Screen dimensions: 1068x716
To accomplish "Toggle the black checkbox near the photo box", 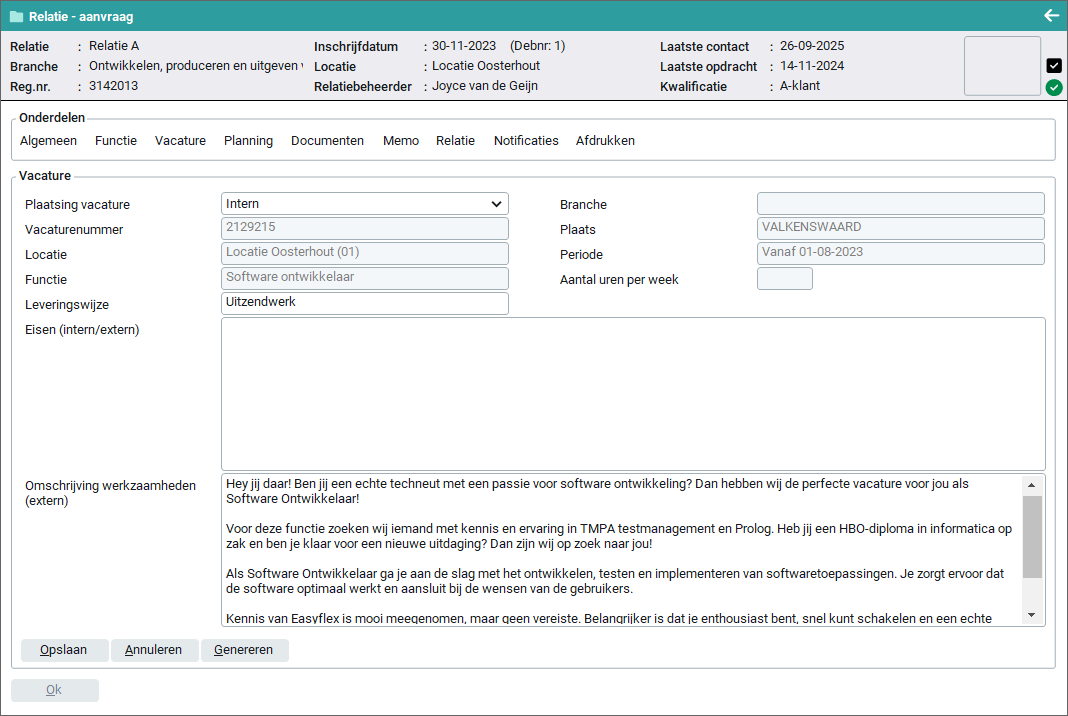I will 1054,66.
